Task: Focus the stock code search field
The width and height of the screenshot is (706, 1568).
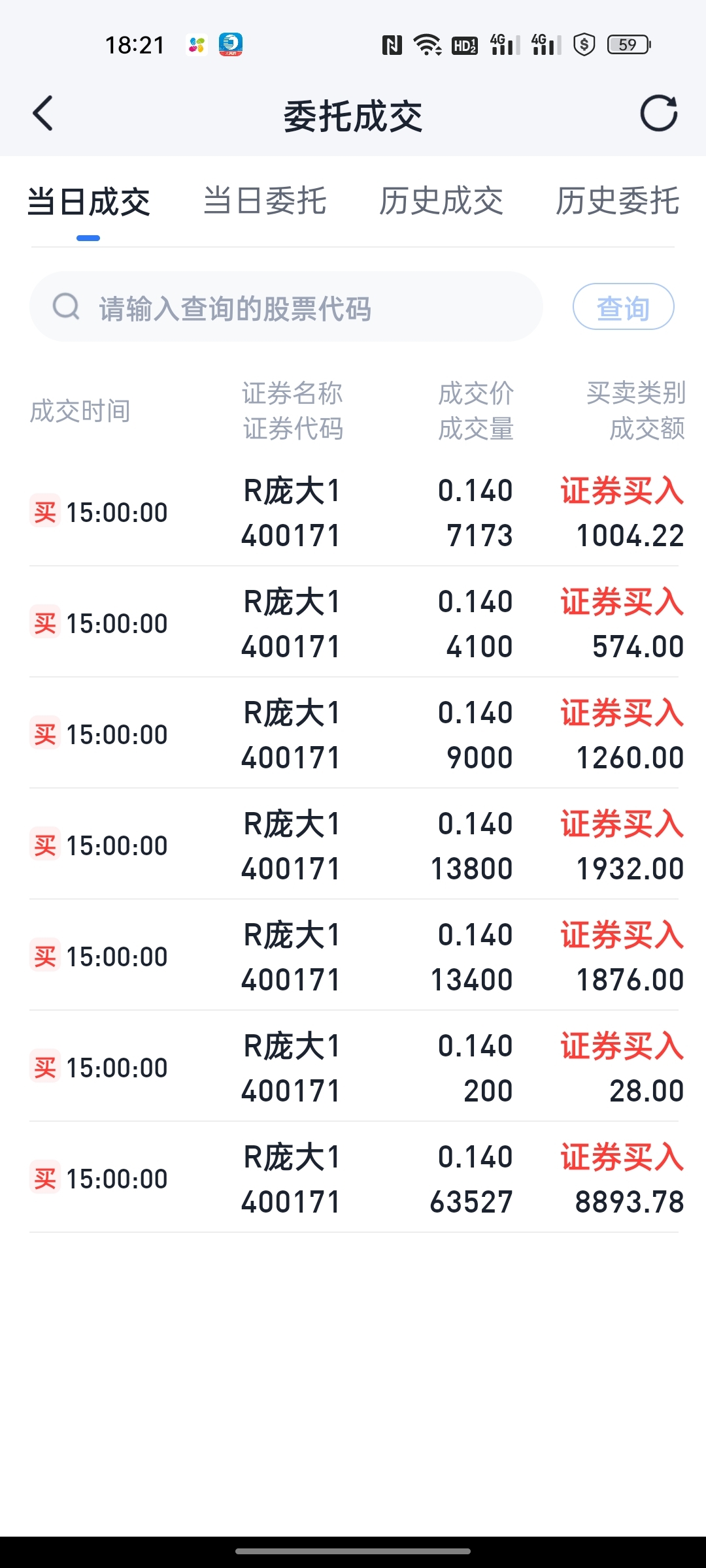Action: coord(286,306)
